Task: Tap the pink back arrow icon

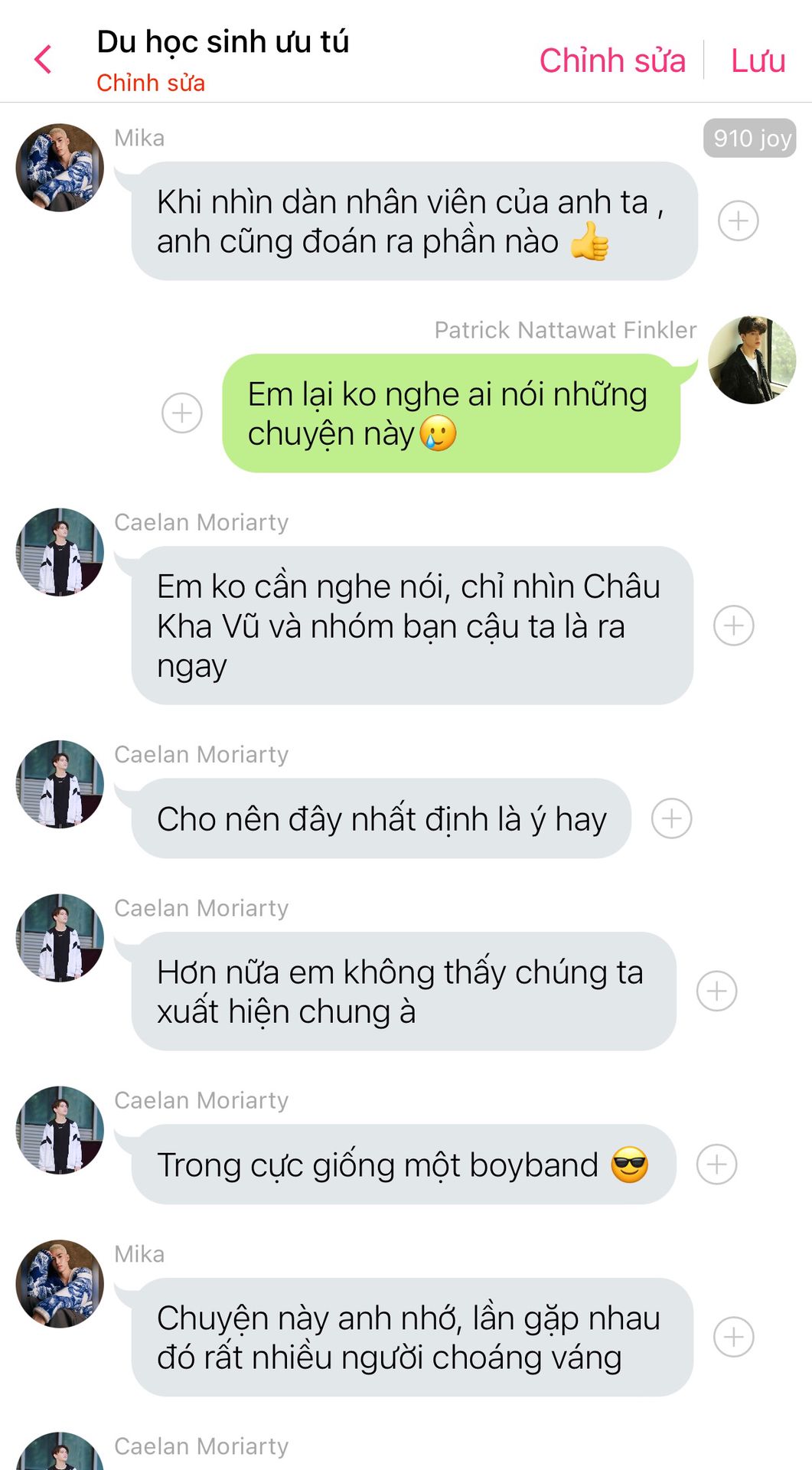Action: tap(43, 59)
